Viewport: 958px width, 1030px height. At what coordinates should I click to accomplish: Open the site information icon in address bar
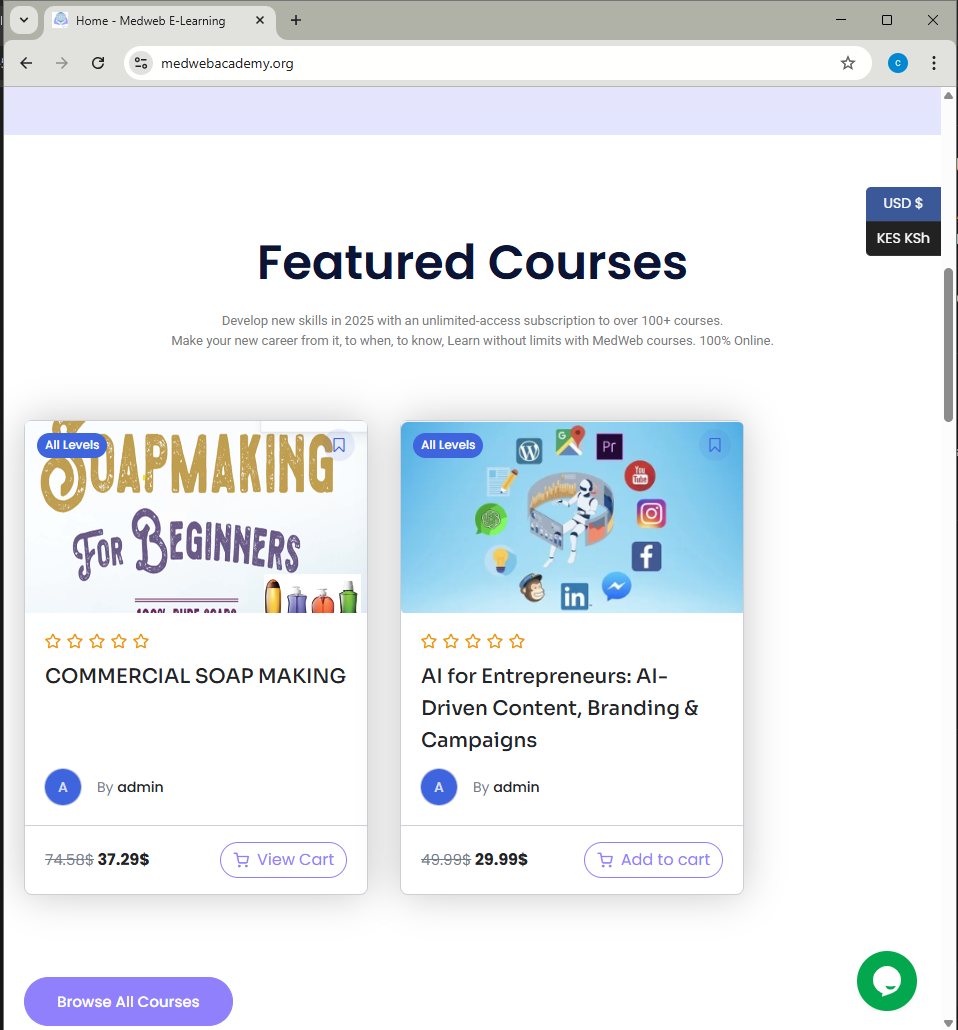tap(141, 63)
